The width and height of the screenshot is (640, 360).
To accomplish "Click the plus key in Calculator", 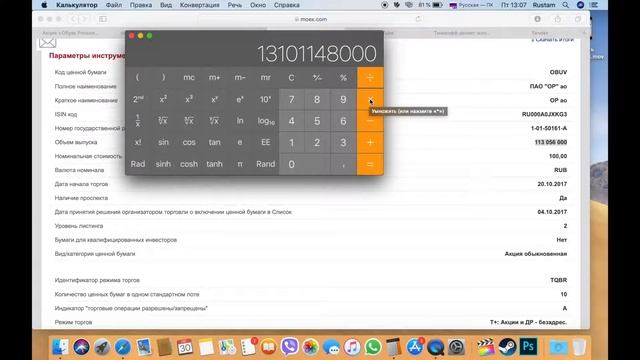I will click(370, 142).
